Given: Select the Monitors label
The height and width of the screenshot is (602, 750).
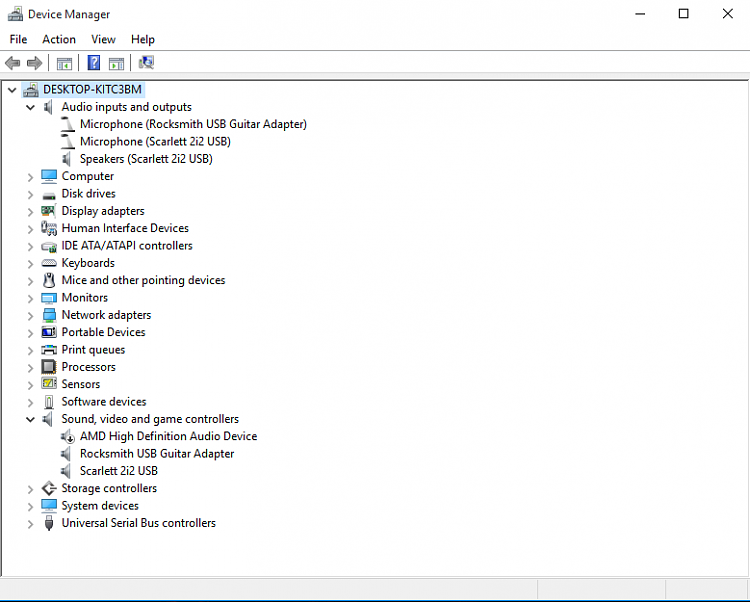Looking at the screenshot, I should coord(85,297).
